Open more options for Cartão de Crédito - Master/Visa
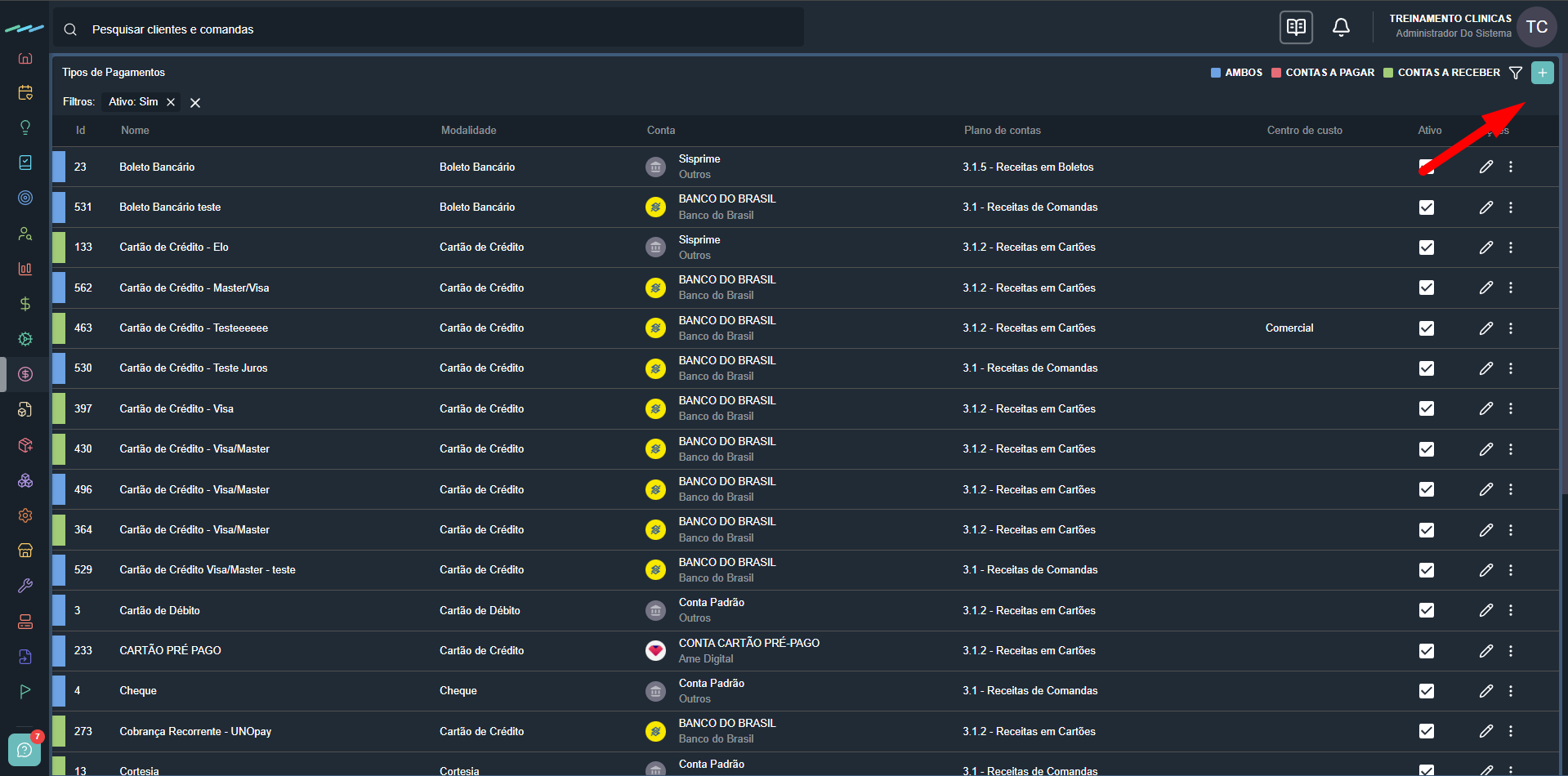 coord(1511,288)
